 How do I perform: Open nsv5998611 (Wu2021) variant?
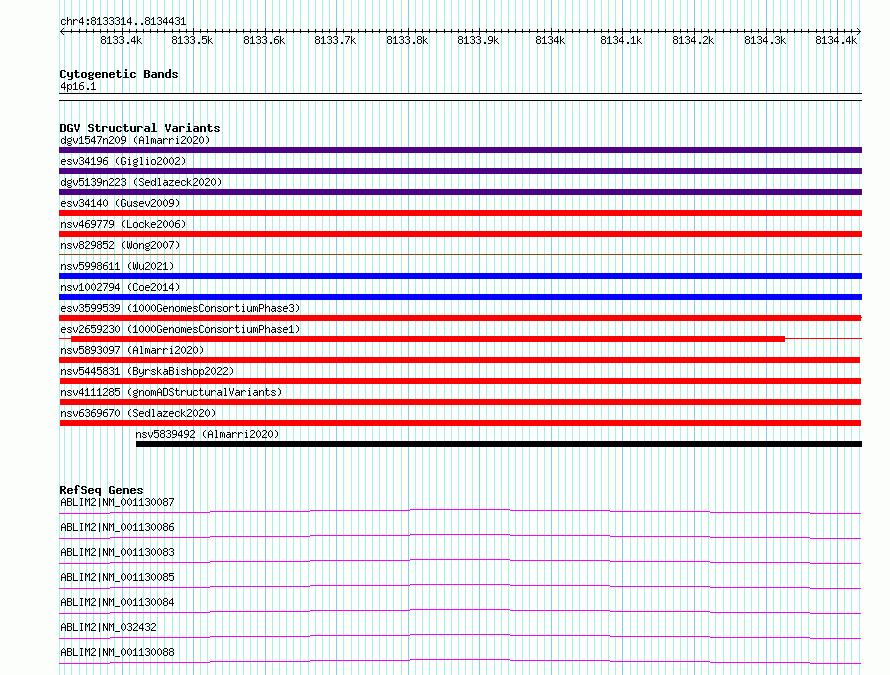point(117,266)
